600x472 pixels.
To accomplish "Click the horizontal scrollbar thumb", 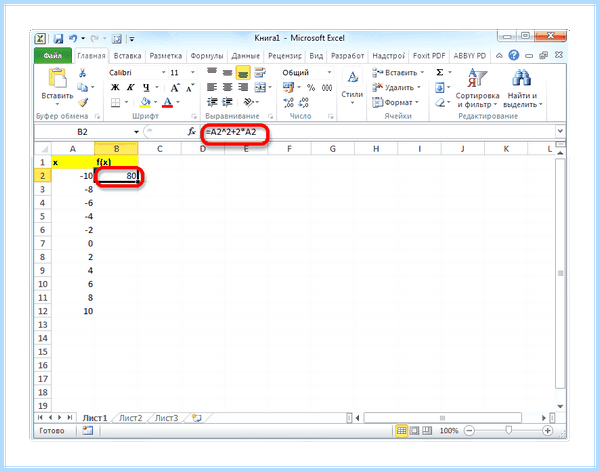I will [442, 418].
